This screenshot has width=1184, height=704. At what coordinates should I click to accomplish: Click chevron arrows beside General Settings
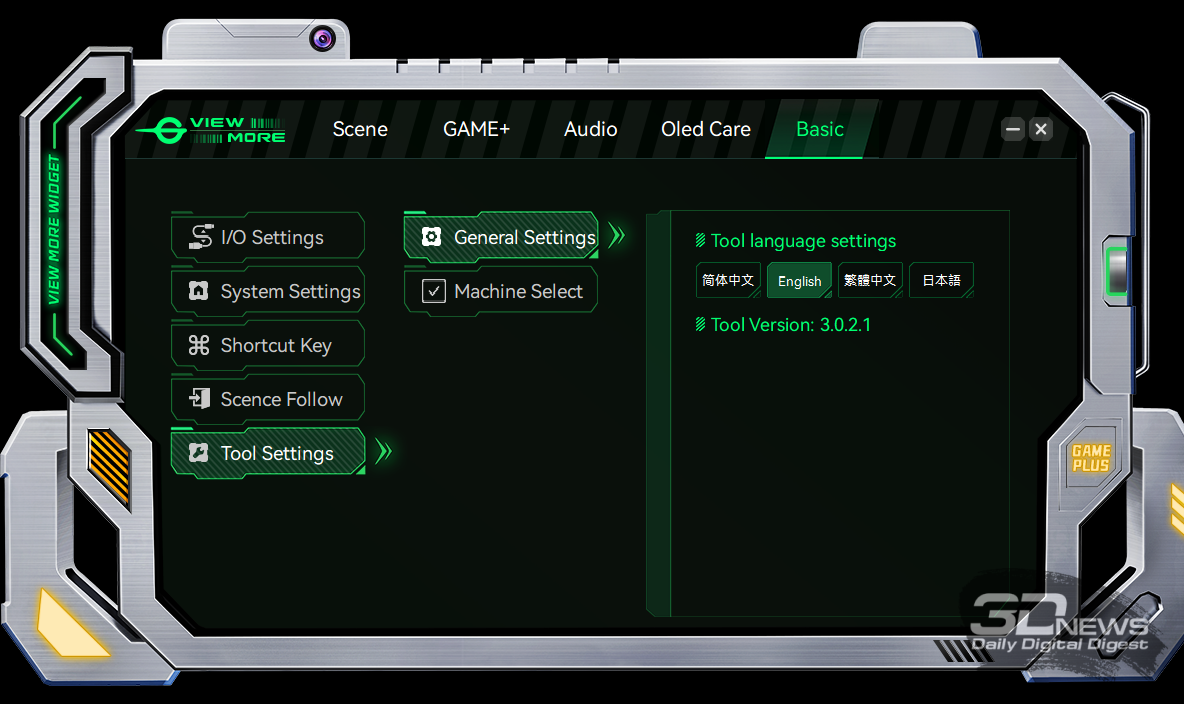coord(616,236)
